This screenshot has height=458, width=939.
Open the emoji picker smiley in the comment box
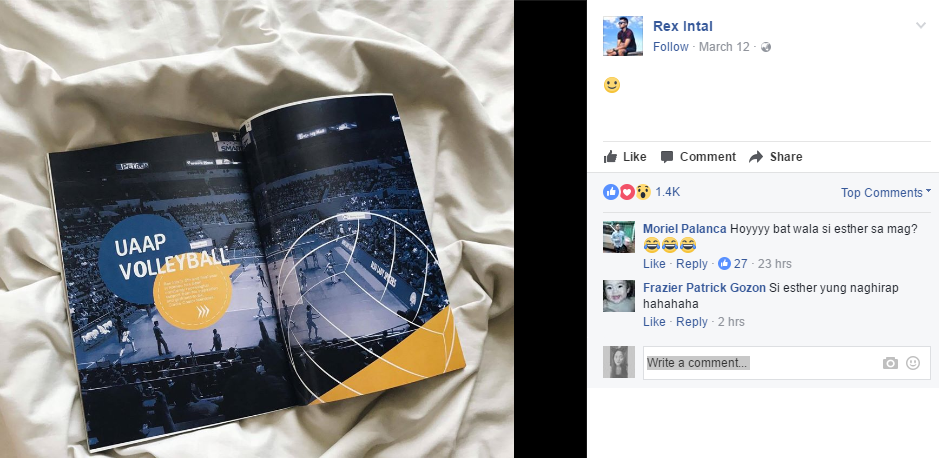913,363
